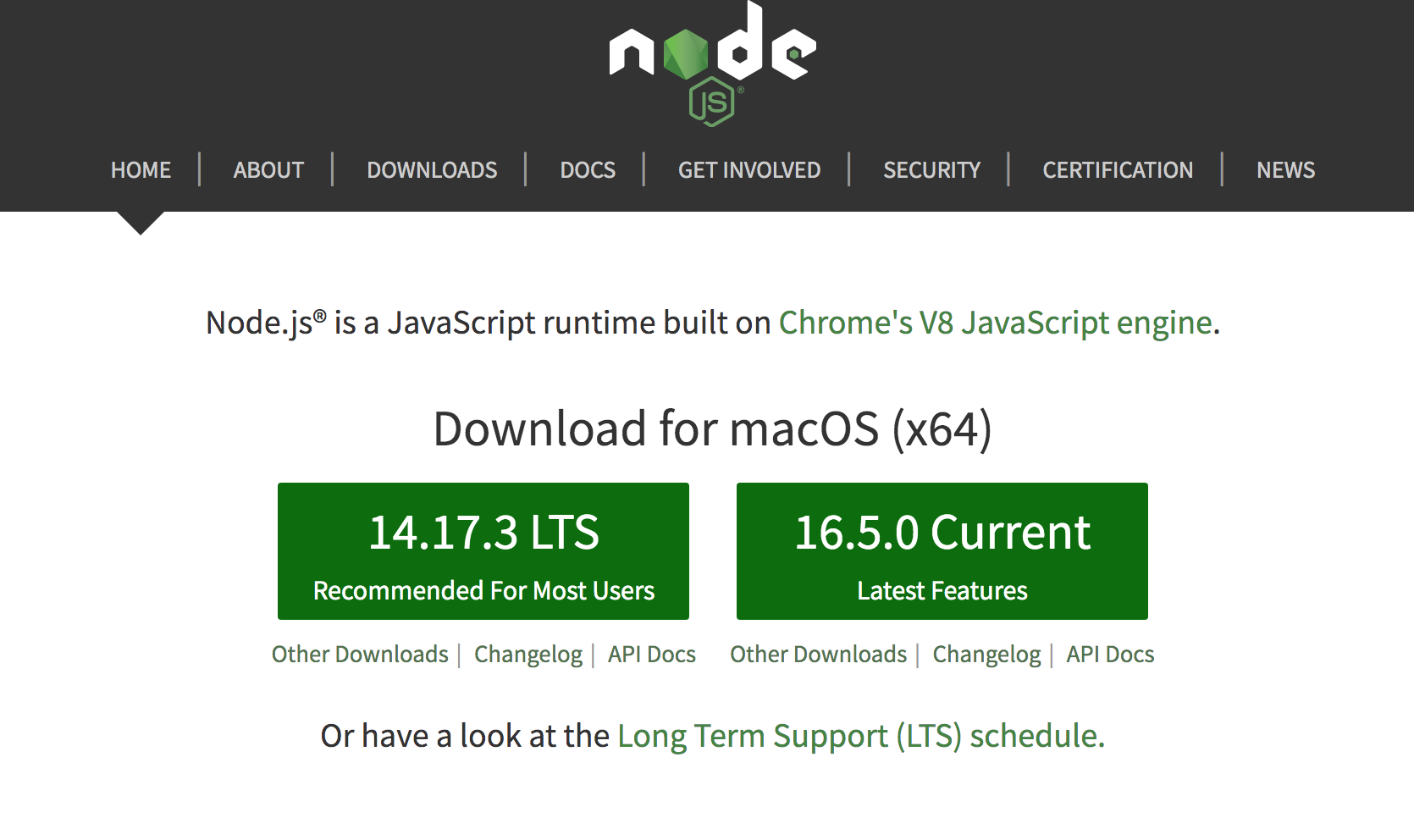Open API Docs for LTS version
This screenshot has height=840, width=1414.
[652, 655]
